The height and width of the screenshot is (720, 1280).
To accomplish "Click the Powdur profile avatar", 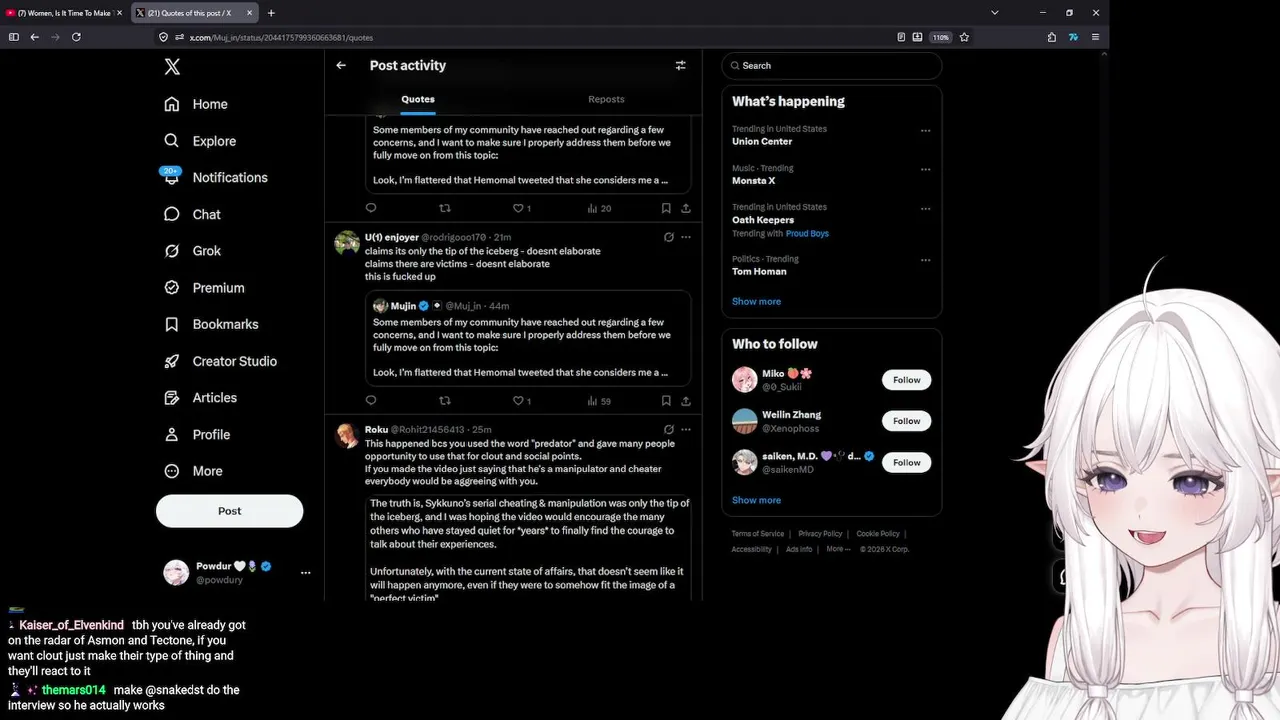I will 176,572.
